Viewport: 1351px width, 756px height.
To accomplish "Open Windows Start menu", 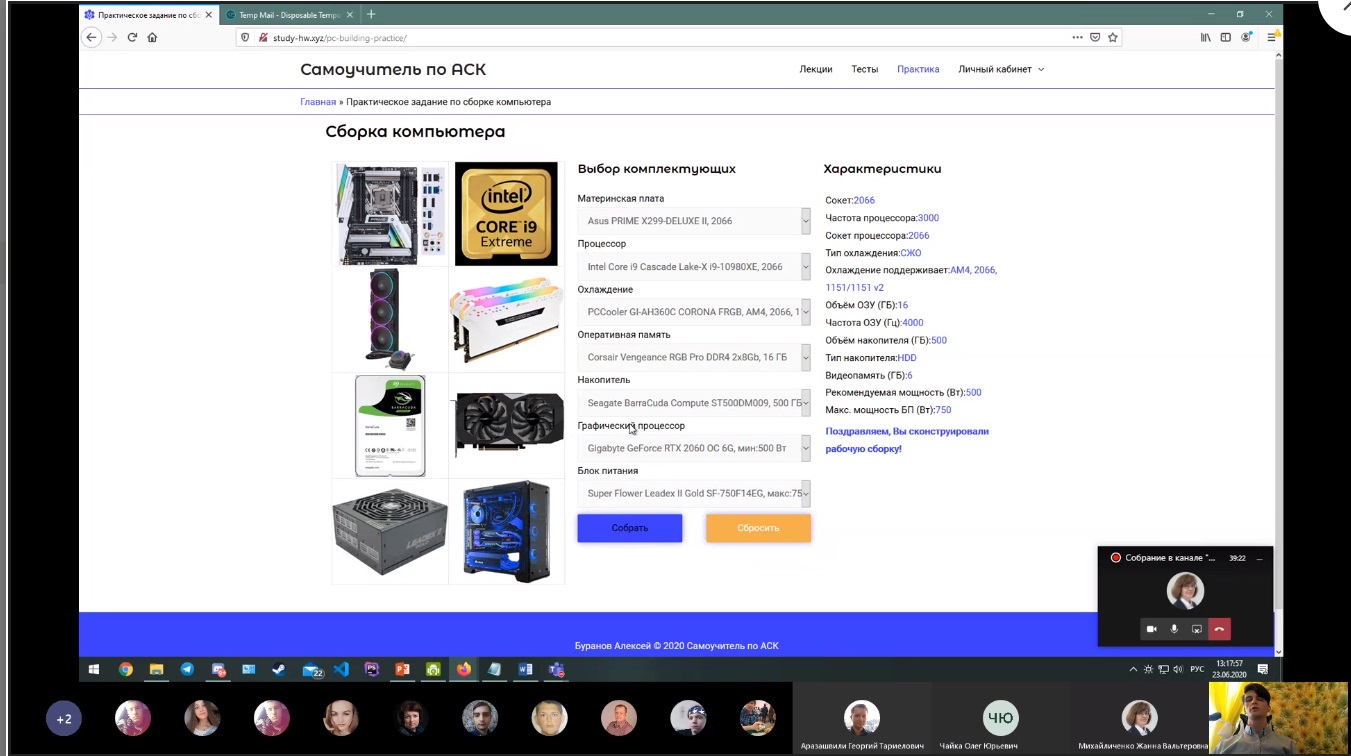I will [94, 670].
